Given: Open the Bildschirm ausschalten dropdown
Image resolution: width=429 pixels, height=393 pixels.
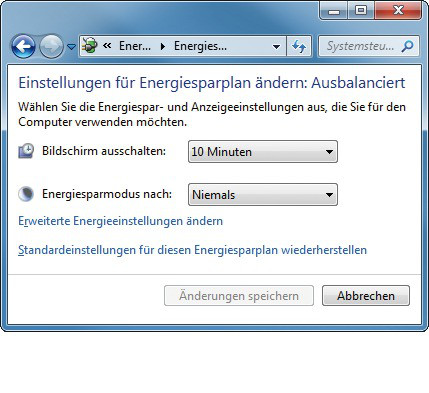Looking at the screenshot, I should pyautogui.click(x=263, y=152).
